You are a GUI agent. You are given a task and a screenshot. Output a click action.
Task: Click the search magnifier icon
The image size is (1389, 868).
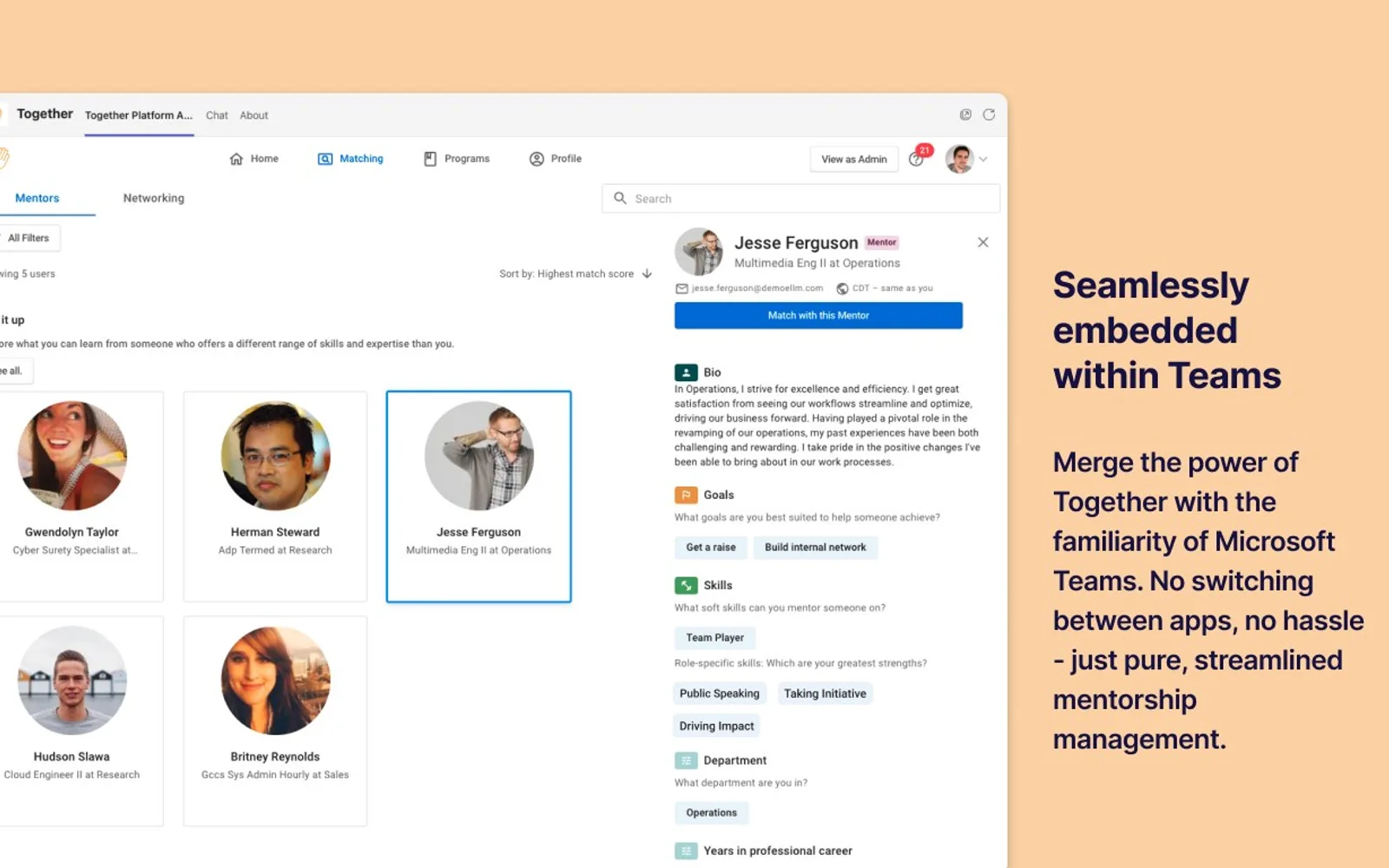click(620, 198)
